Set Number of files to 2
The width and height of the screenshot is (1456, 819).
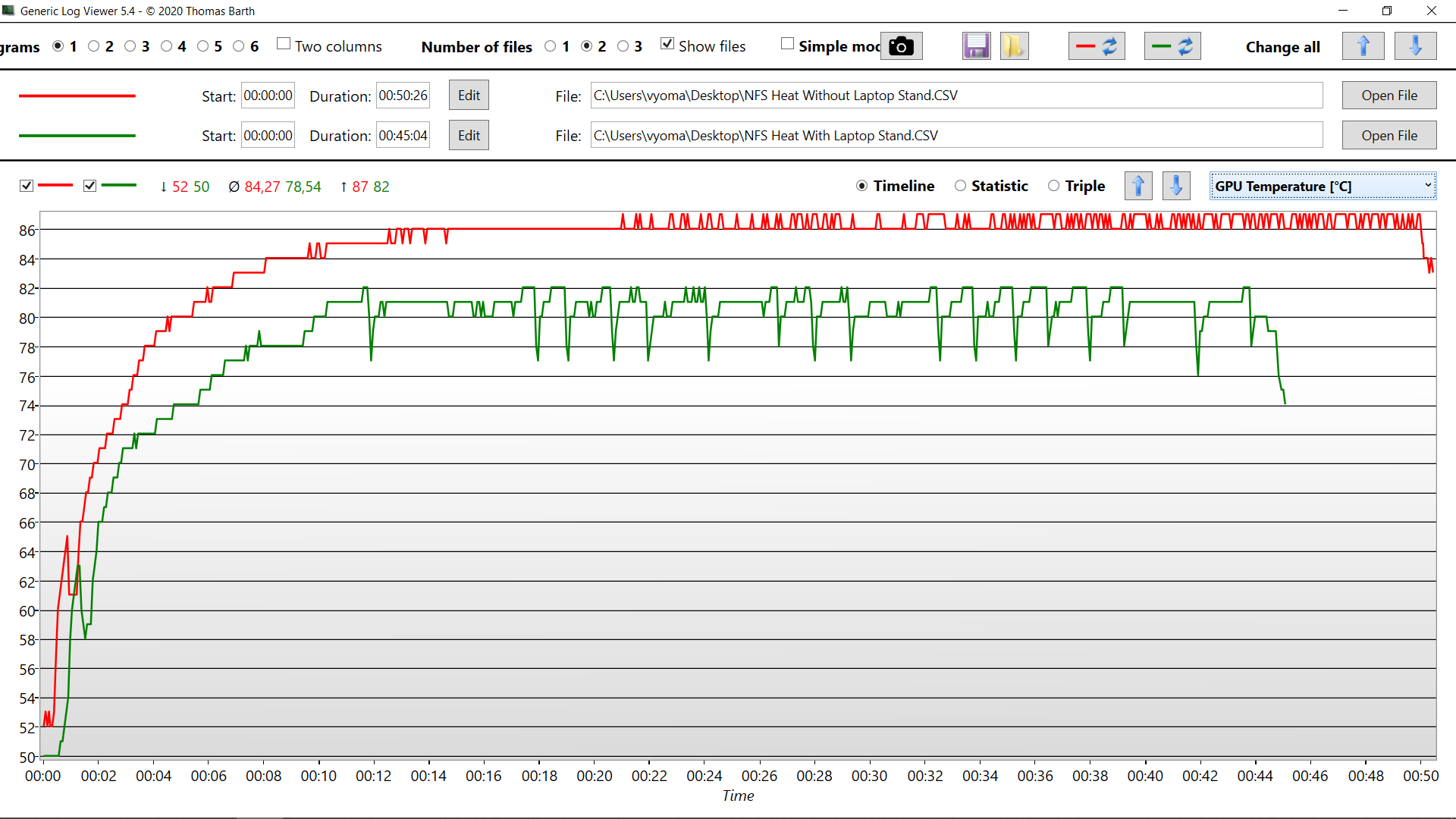pos(587,46)
